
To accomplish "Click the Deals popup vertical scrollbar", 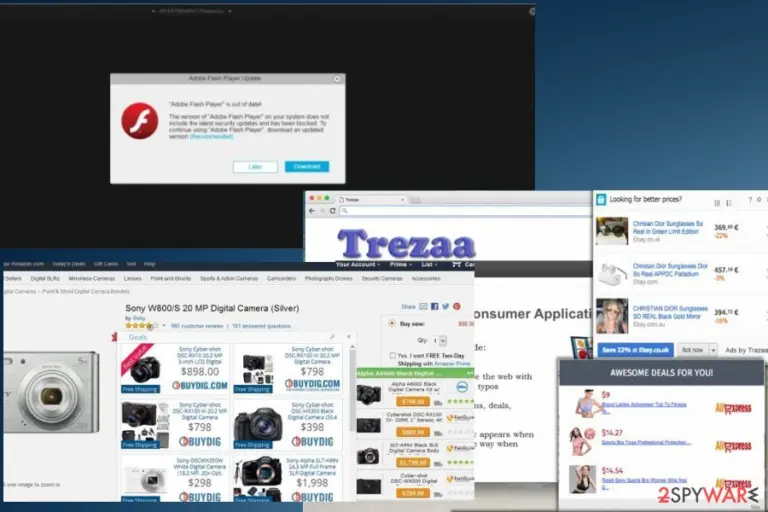I will 353,392.
